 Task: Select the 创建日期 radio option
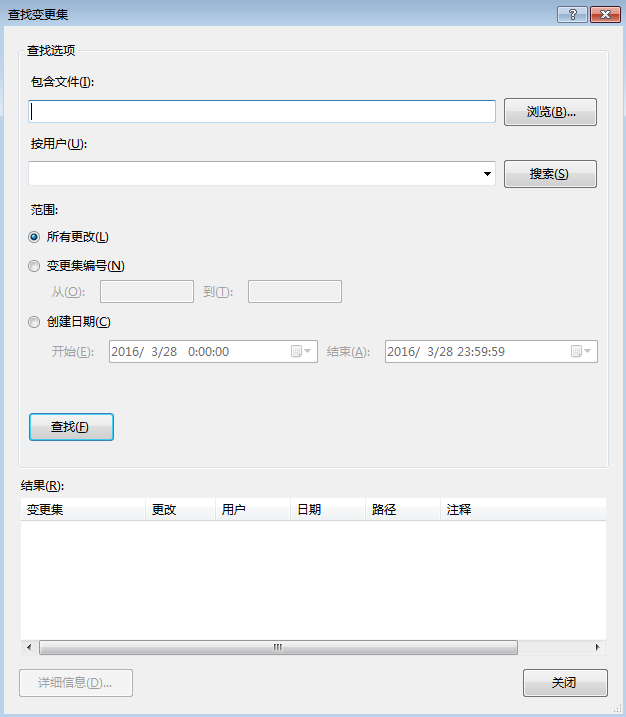pyautogui.click(x=35, y=322)
